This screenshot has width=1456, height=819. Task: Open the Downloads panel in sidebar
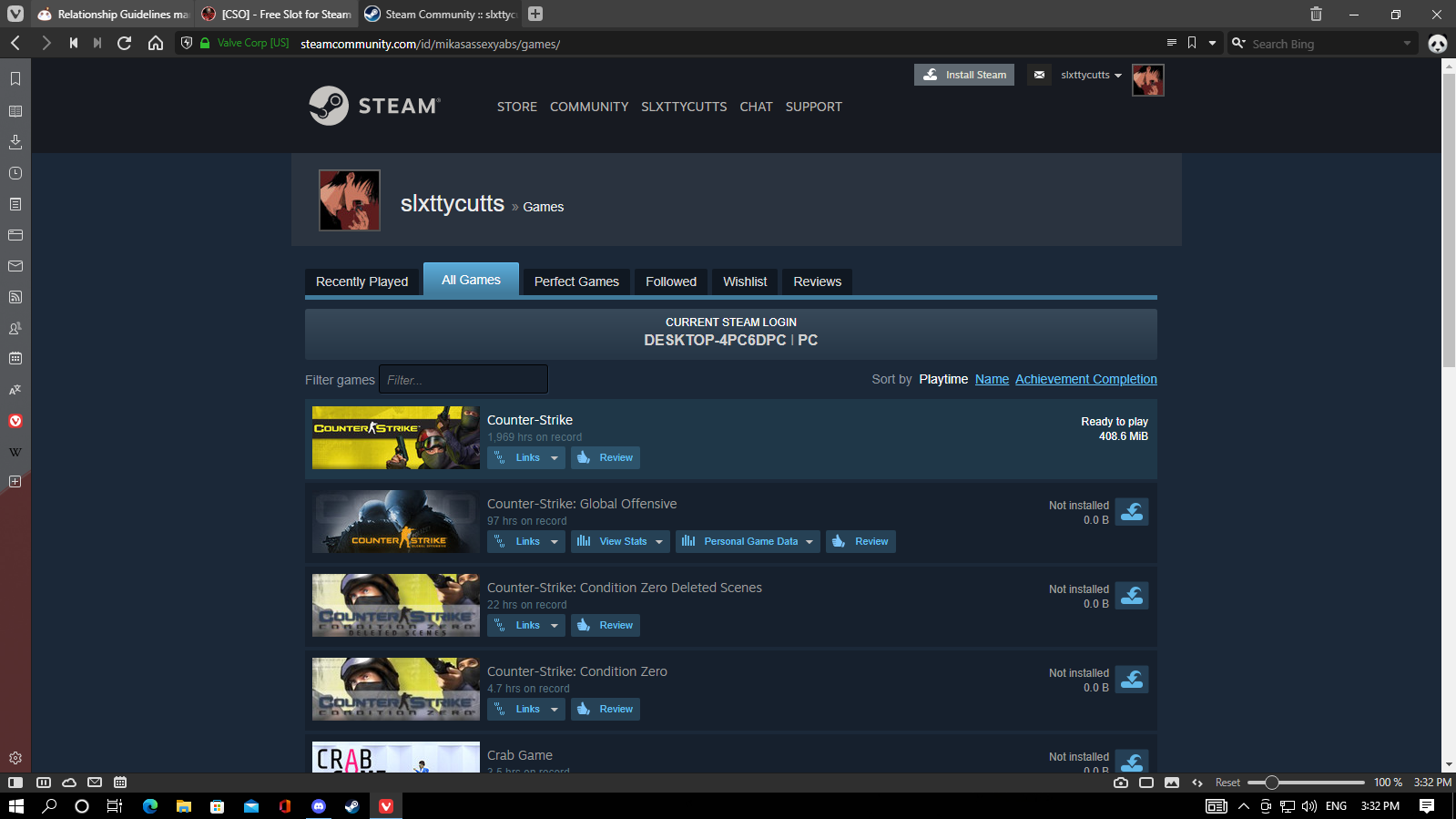click(15, 142)
